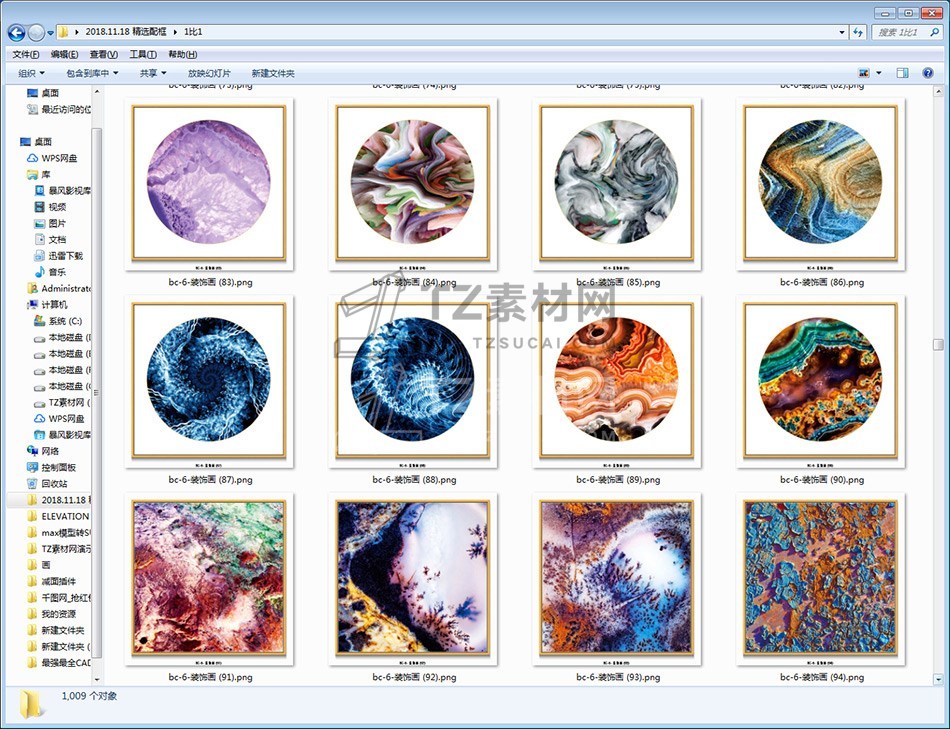The width and height of the screenshot is (950, 729).
Task: Select thumbnail bc-6-装饰画 (86).png
Action: (x=820, y=187)
